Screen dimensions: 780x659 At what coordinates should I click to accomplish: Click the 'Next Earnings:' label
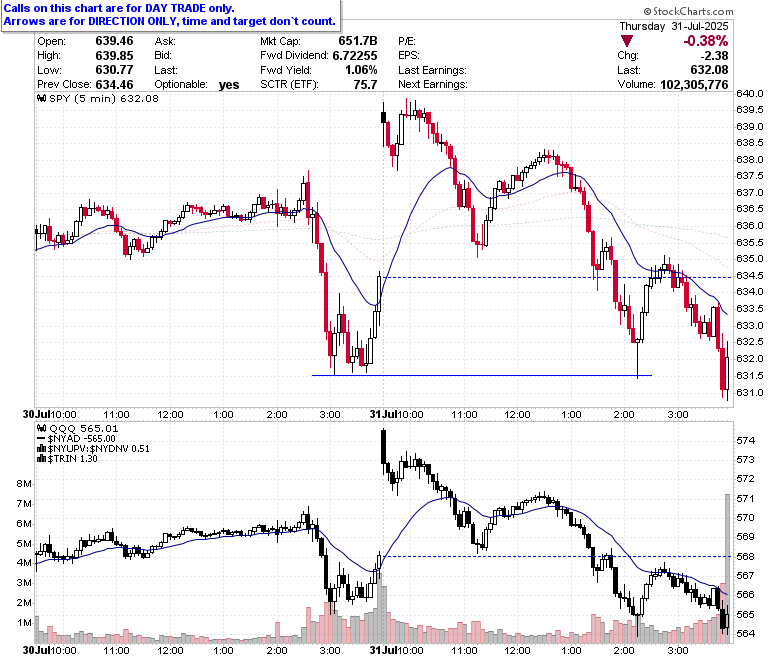(x=433, y=85)
